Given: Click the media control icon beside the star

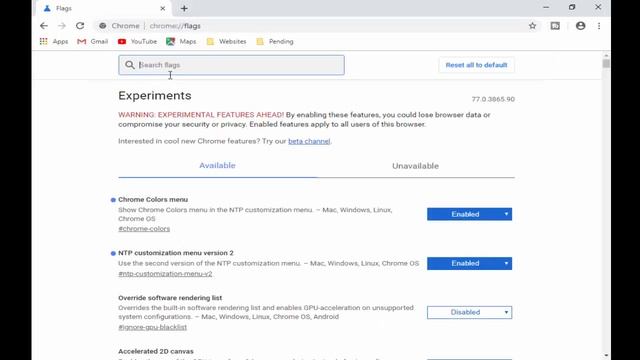Looking at the screenshot, I should click(x=555, y=26).
